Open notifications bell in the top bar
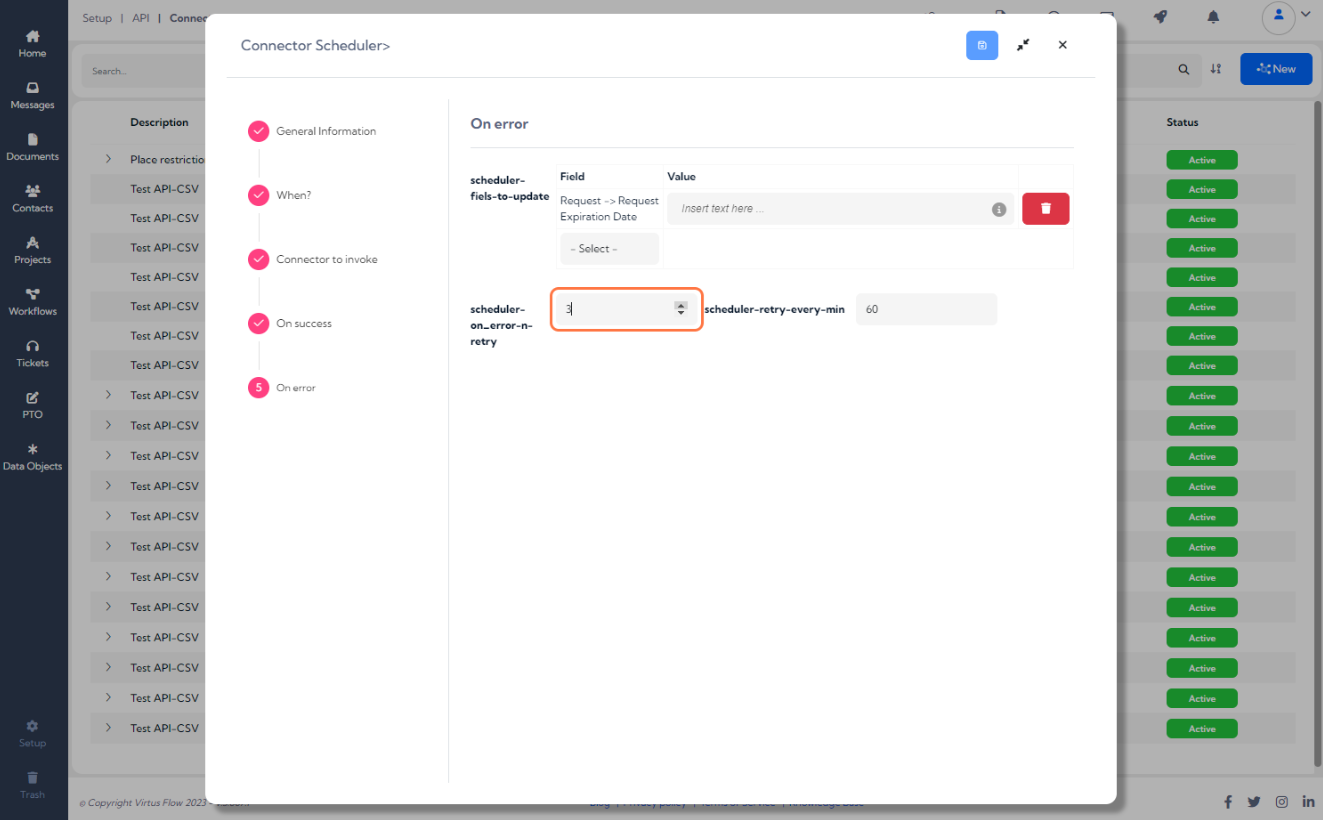The width and height of the screenshot is (1323, 820). pyautogui.click(x=1213, y=17)
